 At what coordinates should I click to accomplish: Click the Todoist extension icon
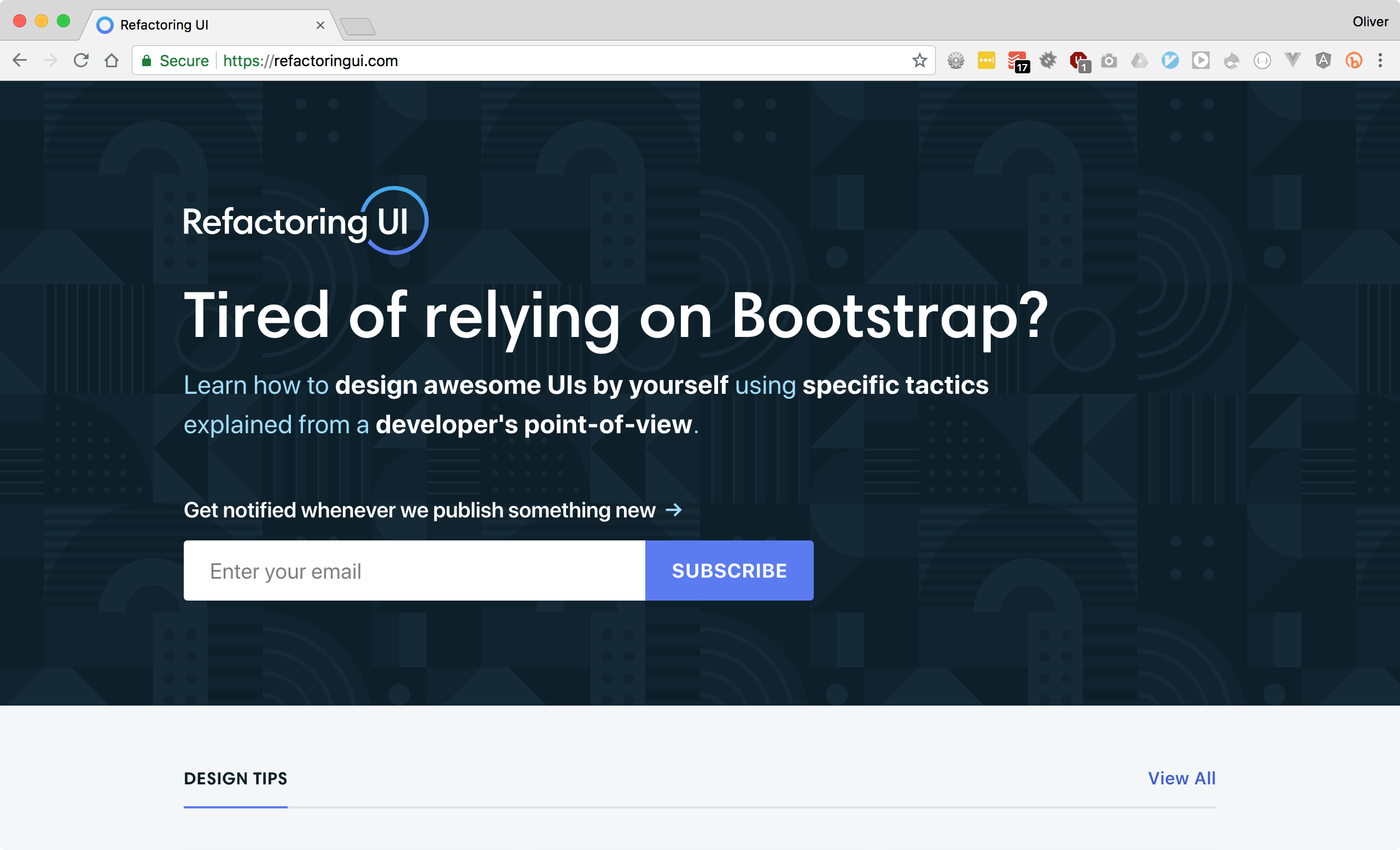click(x=1017, y=60)
